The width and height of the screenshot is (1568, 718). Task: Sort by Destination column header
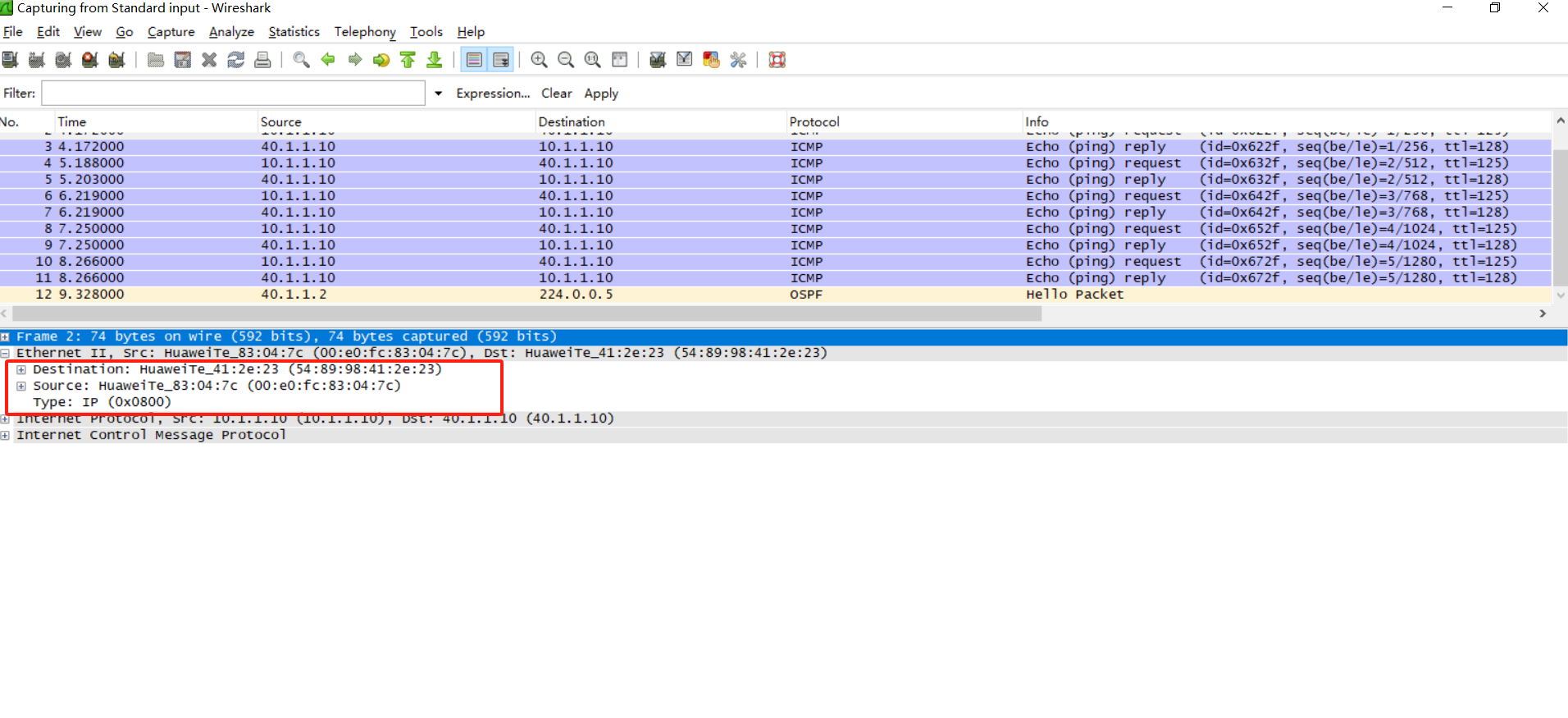pos(661,121)
